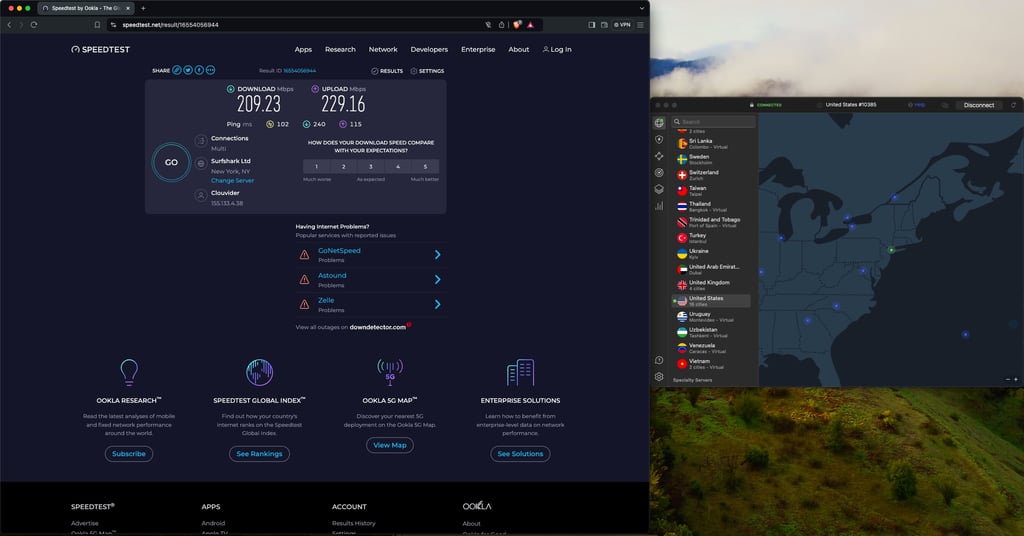1024x536 pixels.
Task: Toggle the browser sidebar panel
Action: tap(592, 25)
